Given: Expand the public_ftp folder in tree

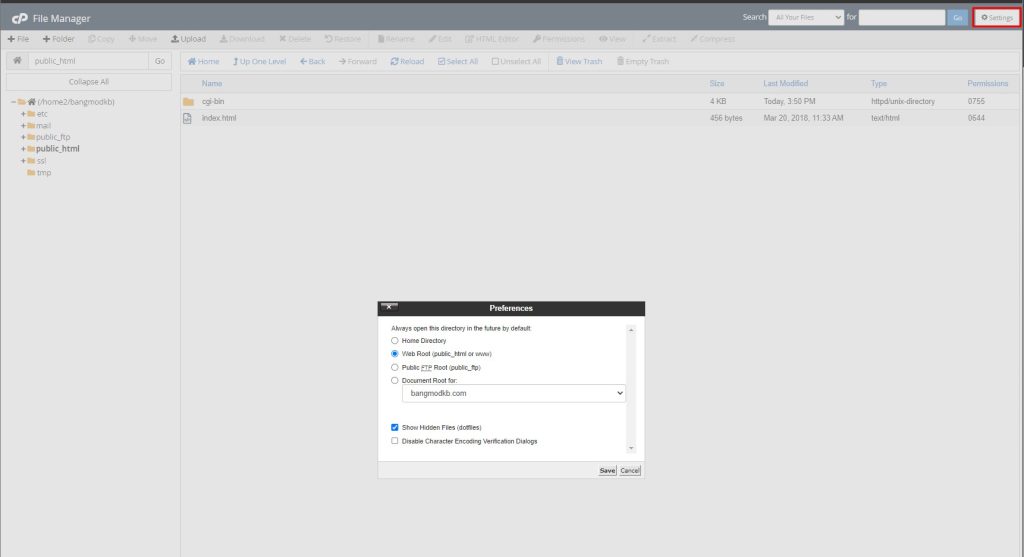Looking at the screenshot, I should click(23, 137).
